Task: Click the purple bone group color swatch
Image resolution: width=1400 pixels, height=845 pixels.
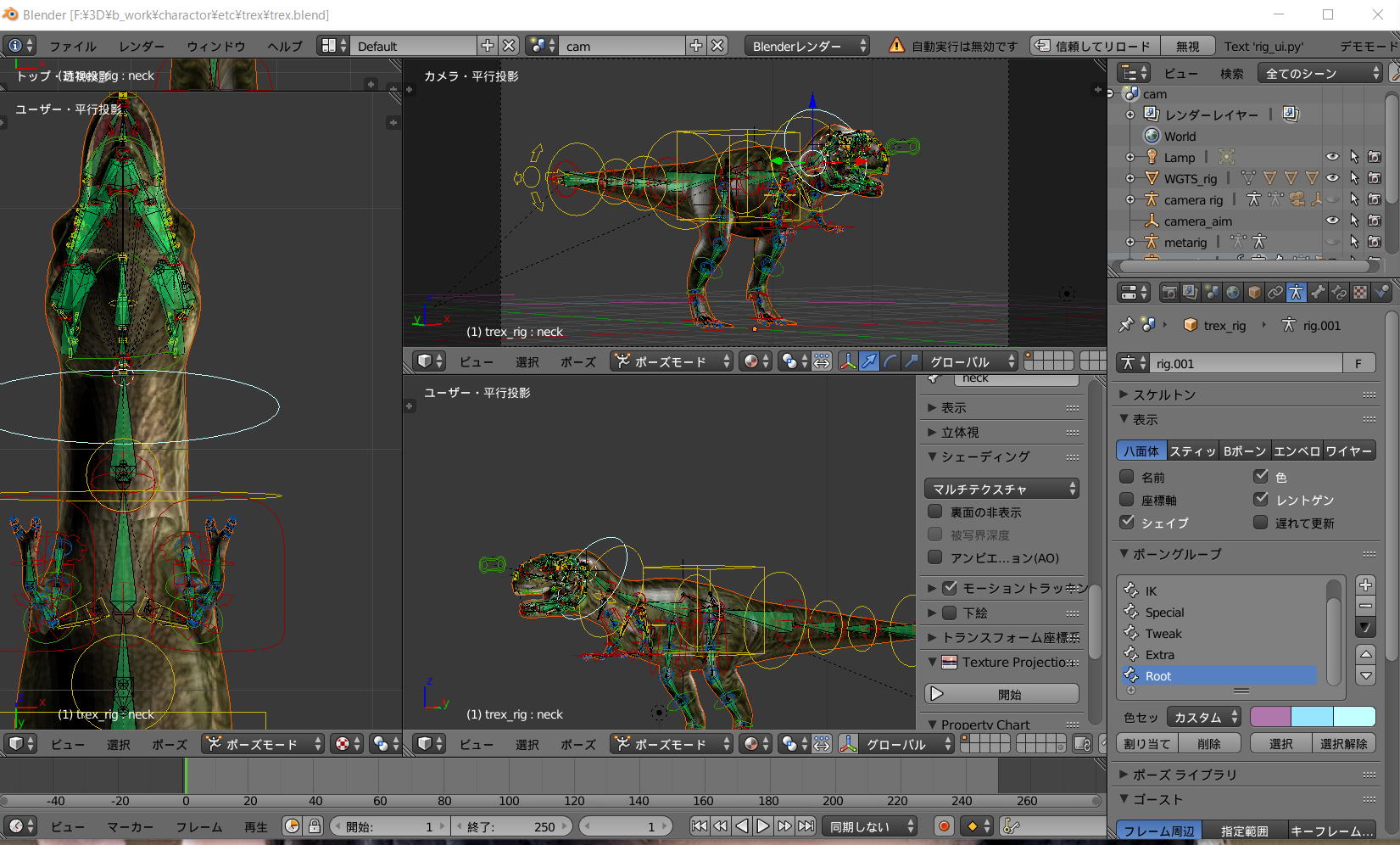Action: point(1270,717)
